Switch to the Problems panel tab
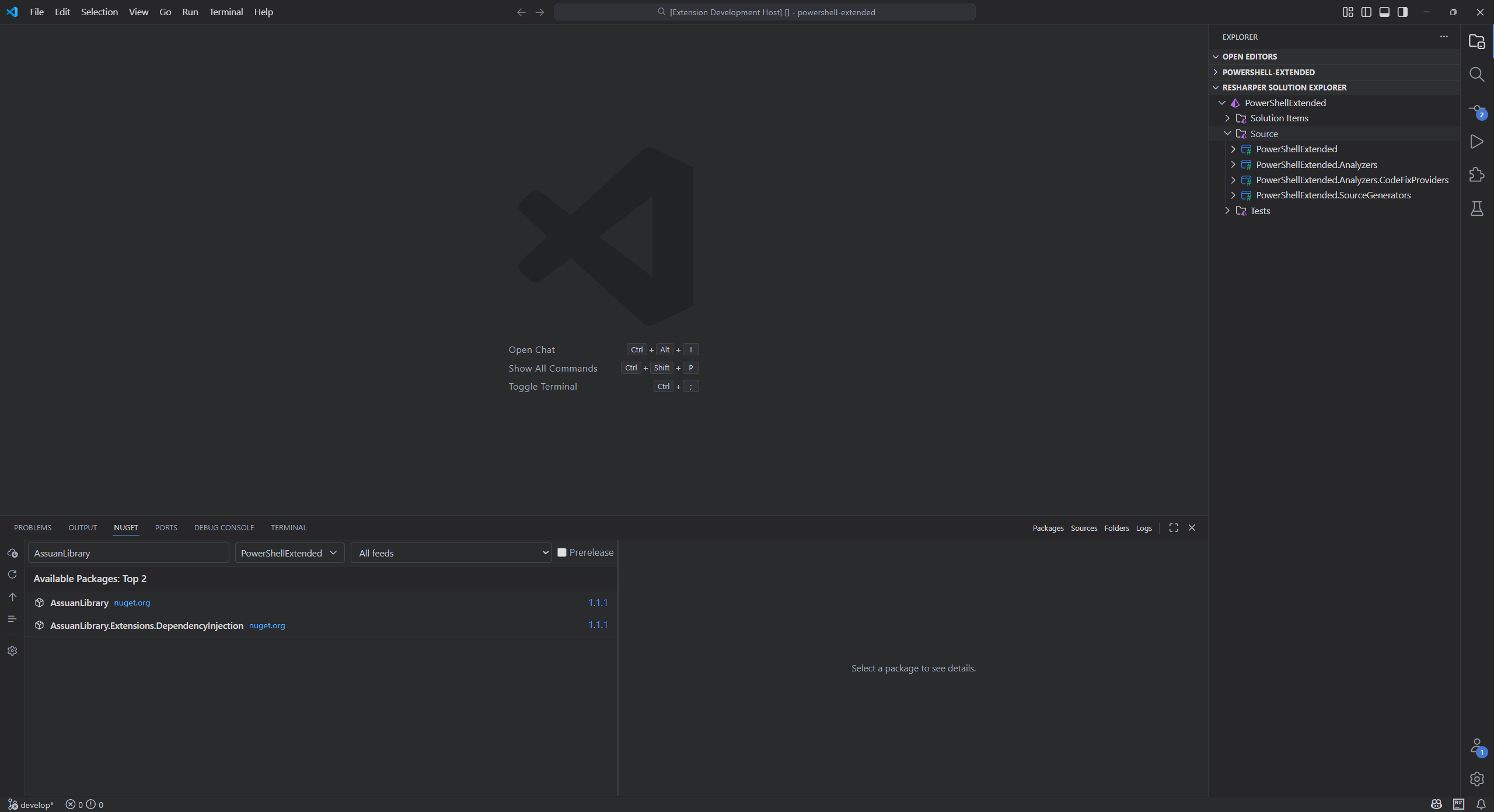 tap(33, 528)
